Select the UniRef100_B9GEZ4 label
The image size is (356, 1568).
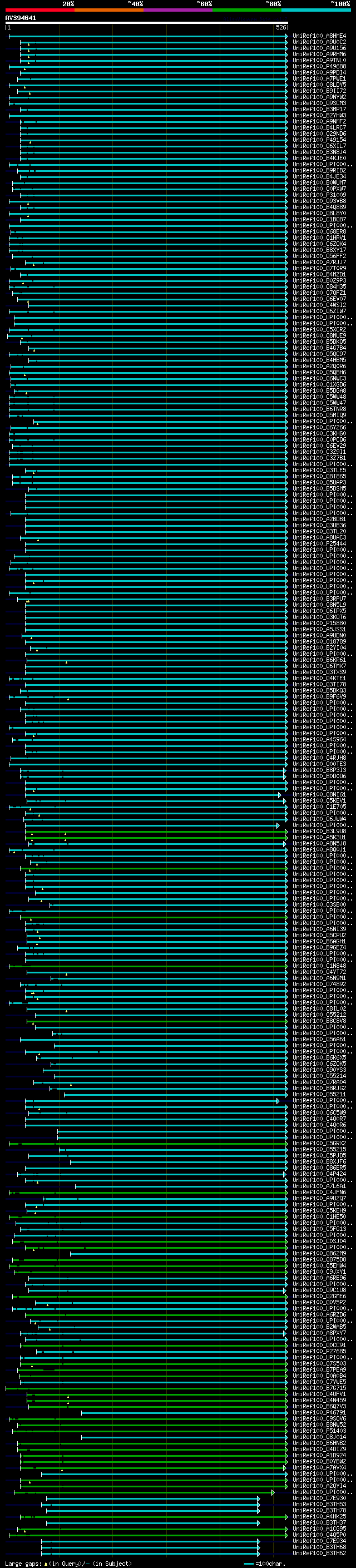click(319, 947)
